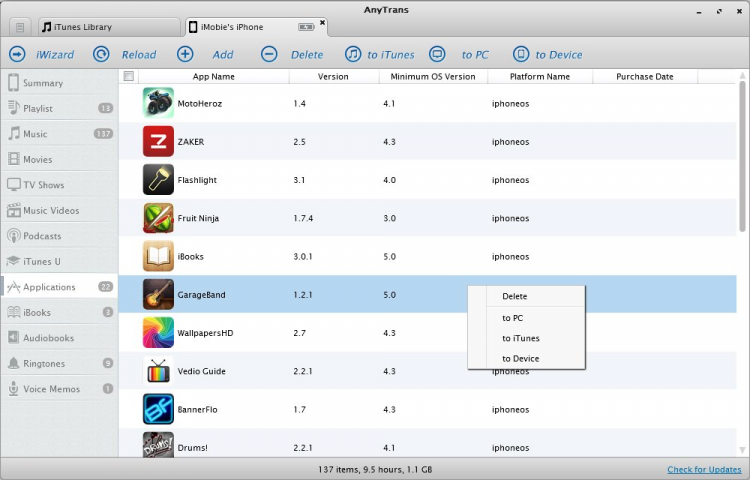Open Podcasts in the sidebar
Viewport: 750px width, 480px height.
tap(59, 236)
